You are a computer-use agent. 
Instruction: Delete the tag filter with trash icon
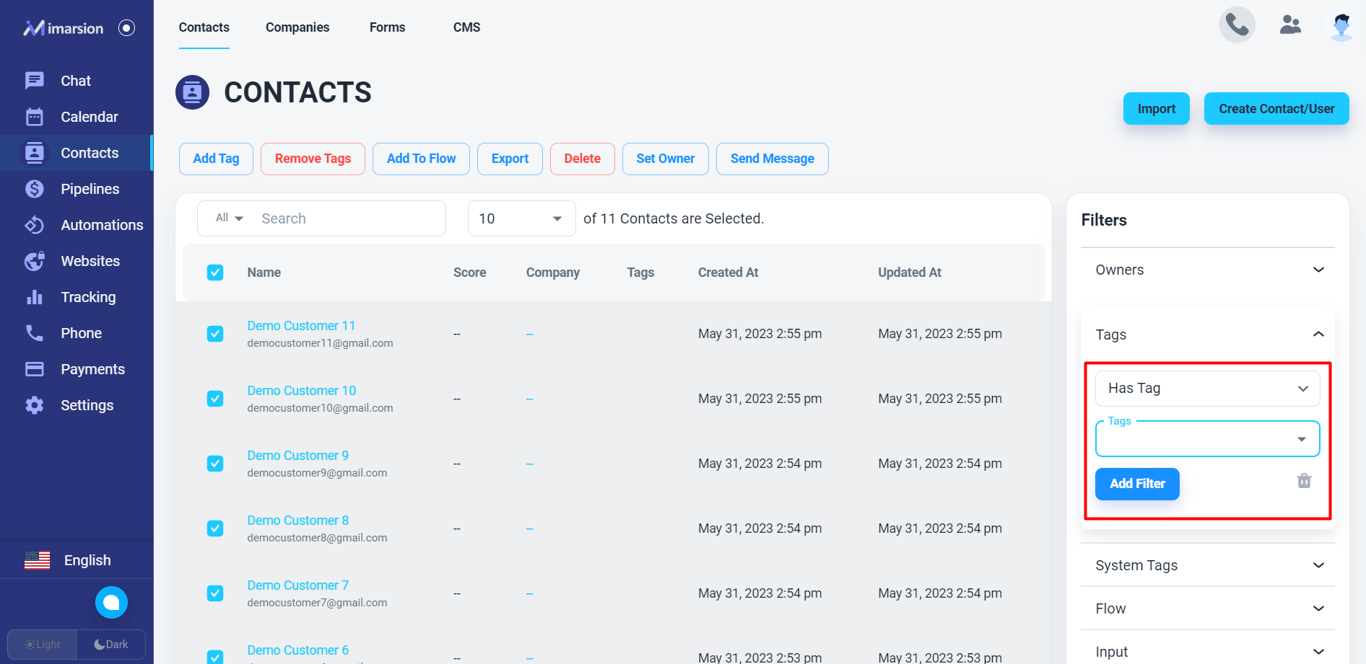pyautogui.click(x=1304, y=481)
